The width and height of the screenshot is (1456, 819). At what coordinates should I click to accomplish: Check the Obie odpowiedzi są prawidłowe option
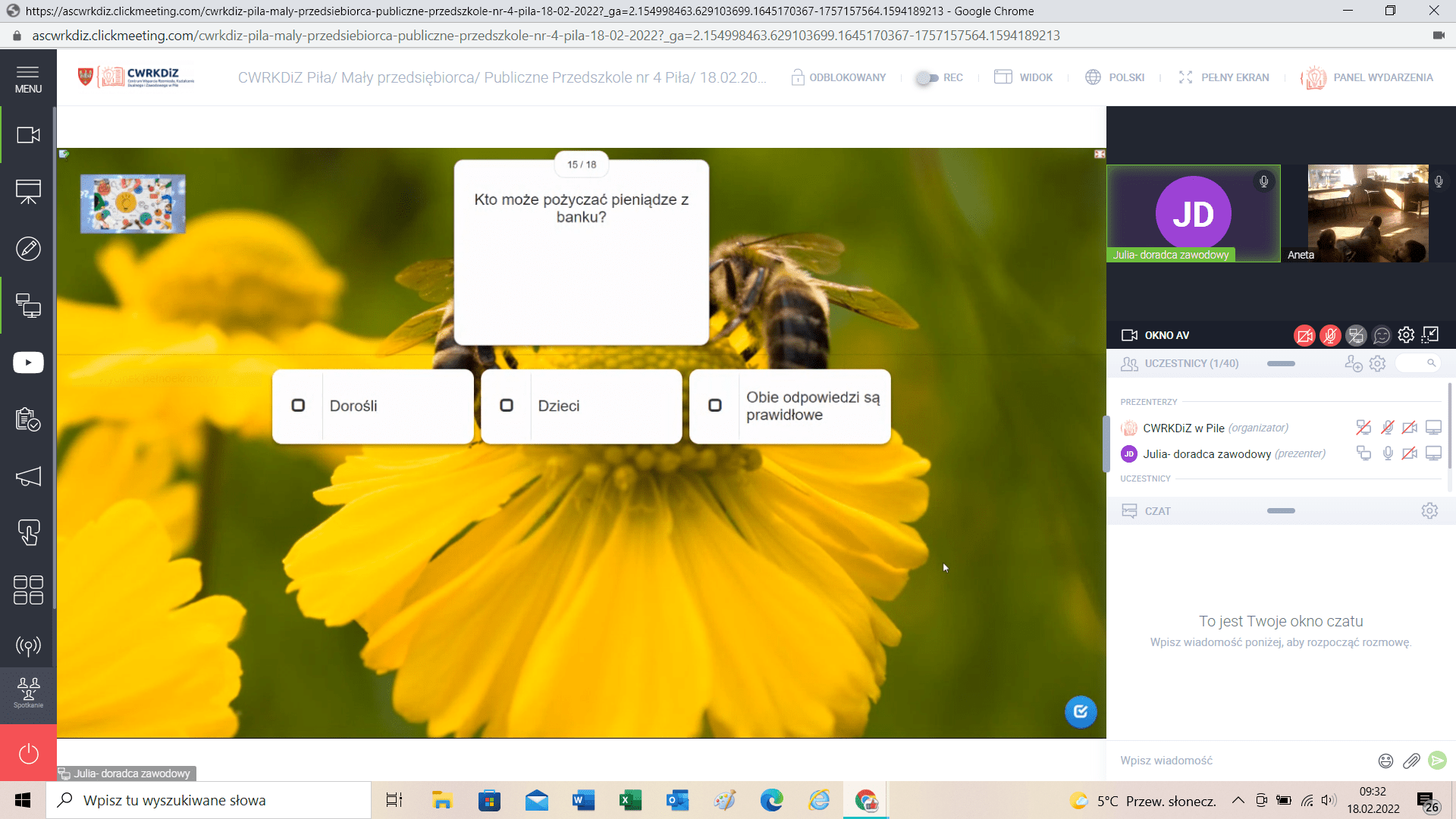pyautogui.click(x=714, y=406)
